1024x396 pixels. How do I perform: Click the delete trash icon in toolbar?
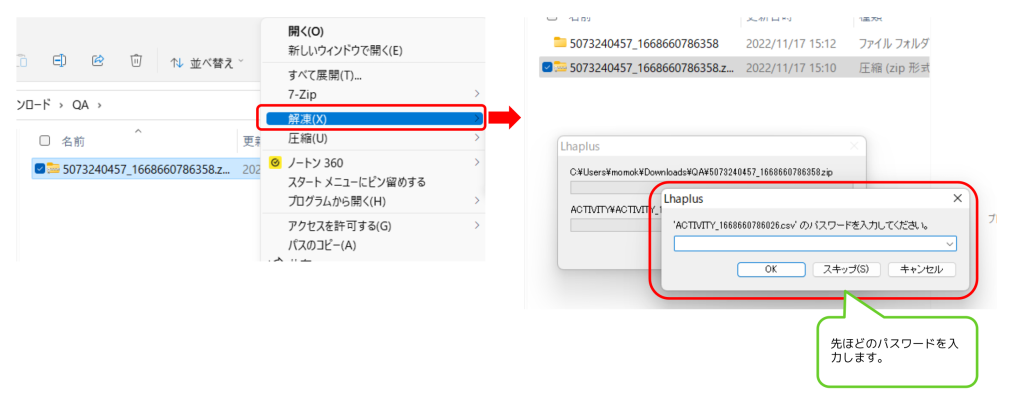(136, 61)
